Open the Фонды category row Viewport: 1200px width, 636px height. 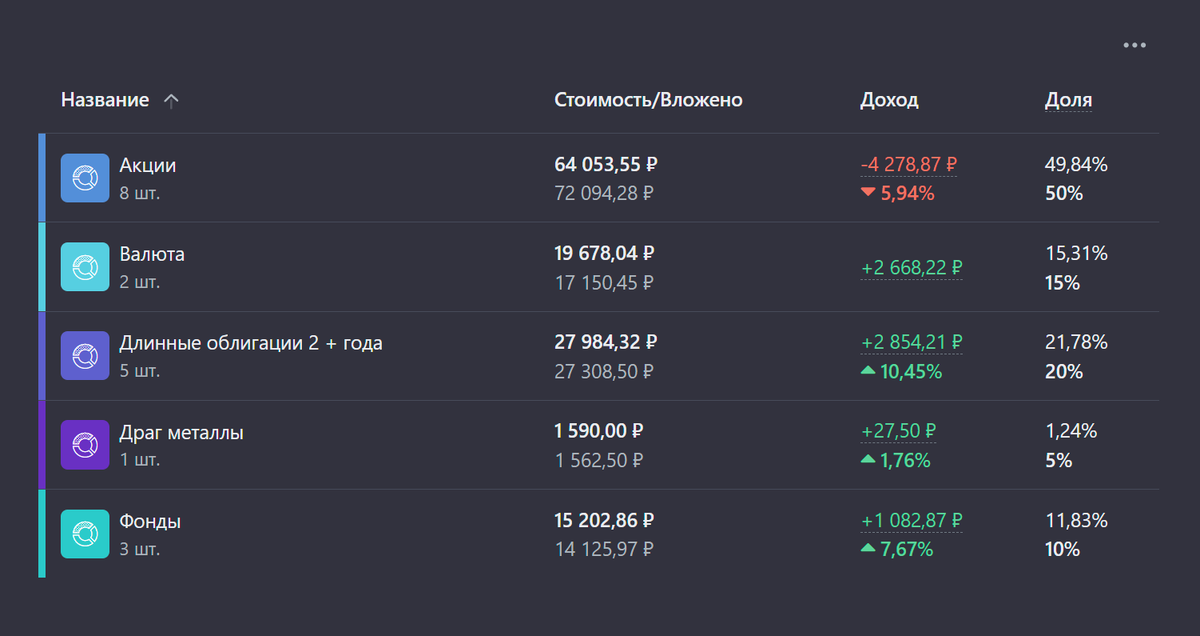tap(150, 522)
